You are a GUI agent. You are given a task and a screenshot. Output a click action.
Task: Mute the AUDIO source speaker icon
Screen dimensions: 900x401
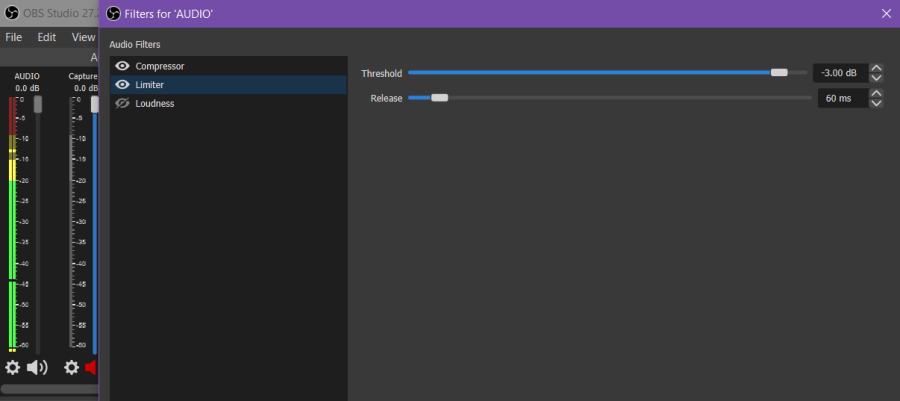coord(37,367)
